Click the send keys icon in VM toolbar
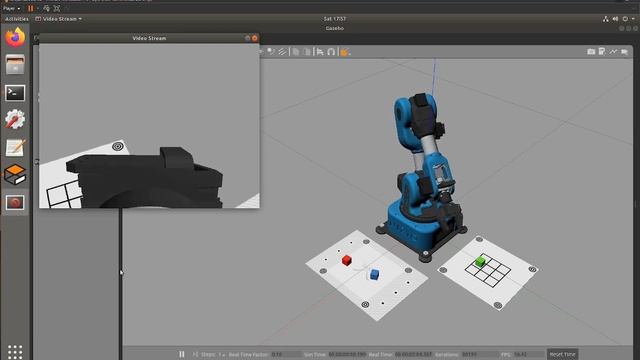This screenshot has width=640, height=360. click(x=47, y=8)
